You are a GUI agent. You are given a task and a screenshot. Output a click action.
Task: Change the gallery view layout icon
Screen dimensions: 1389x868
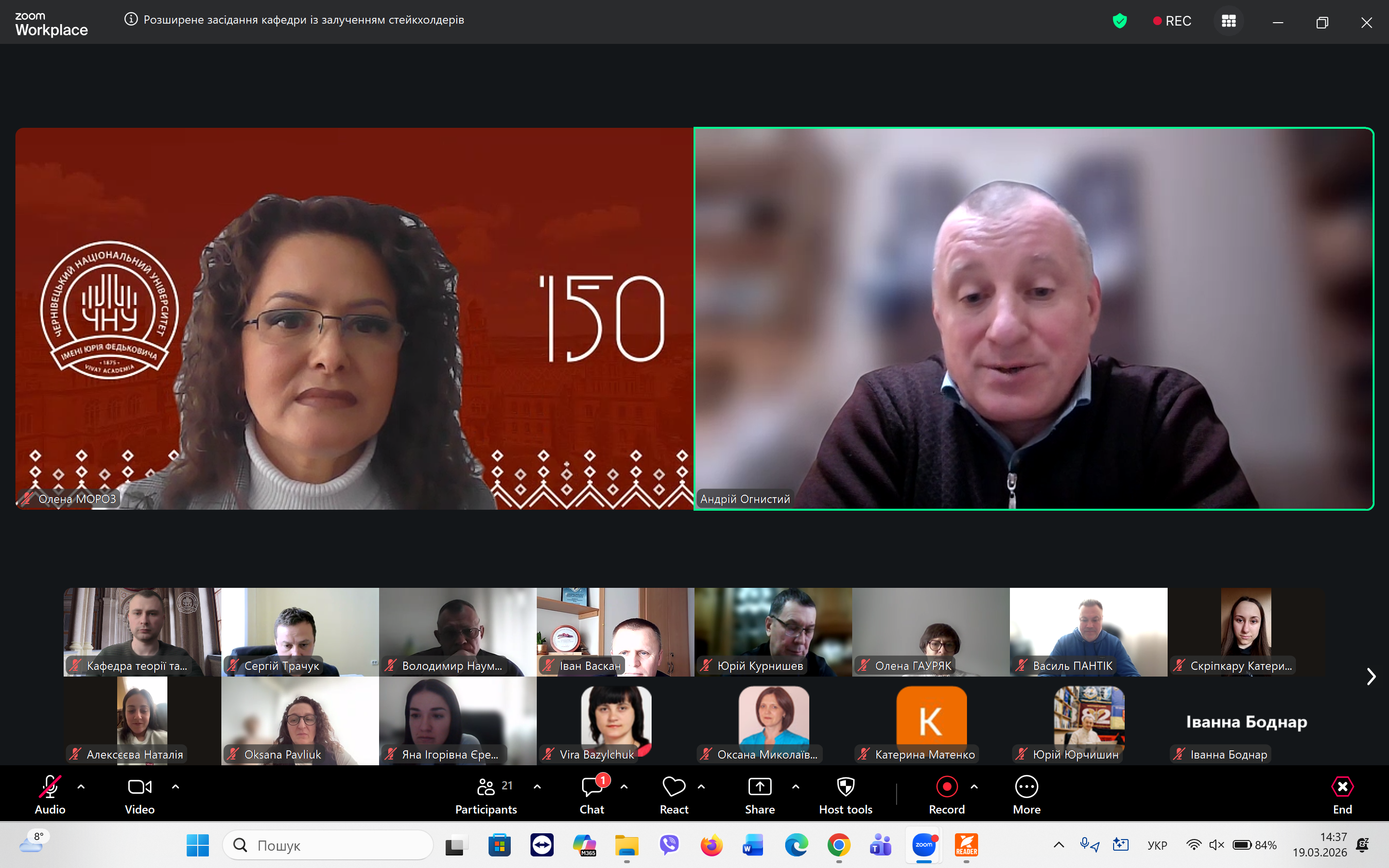coord(1228,21)
